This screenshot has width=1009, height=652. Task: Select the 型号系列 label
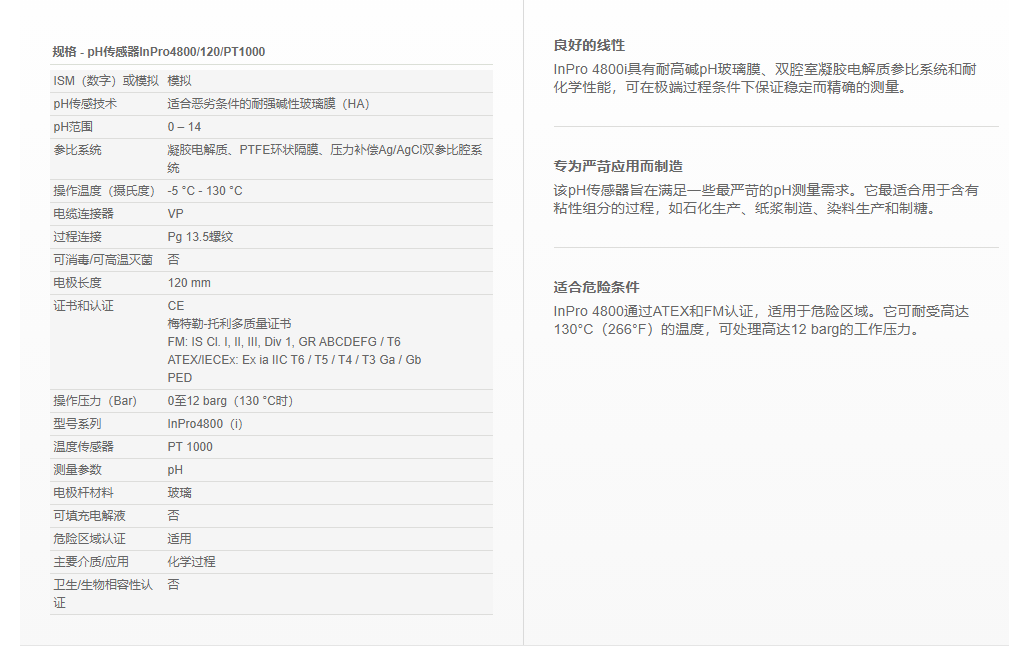[x=77, y=424]
